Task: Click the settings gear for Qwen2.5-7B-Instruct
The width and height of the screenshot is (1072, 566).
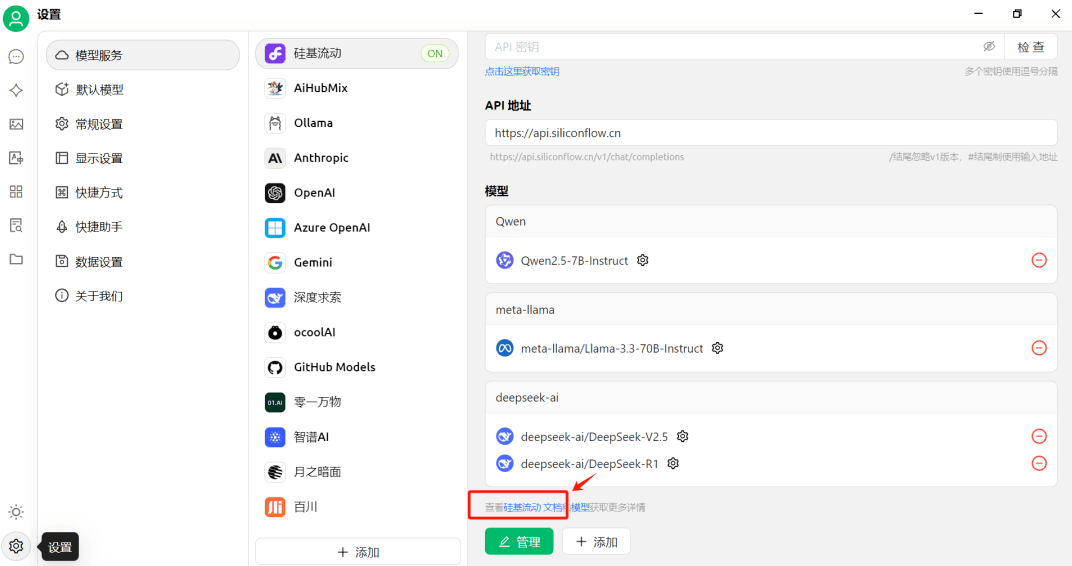Action: (643, 260)
